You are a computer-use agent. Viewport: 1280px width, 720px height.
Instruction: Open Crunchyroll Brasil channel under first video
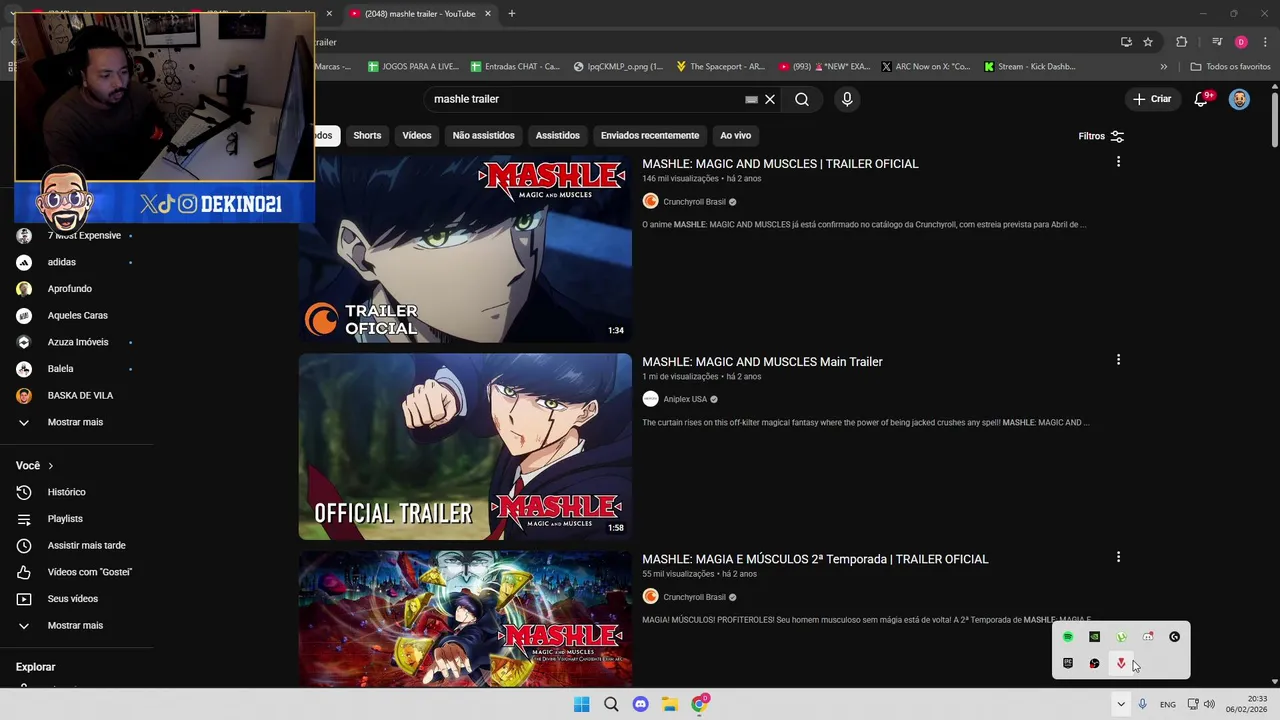694,202
